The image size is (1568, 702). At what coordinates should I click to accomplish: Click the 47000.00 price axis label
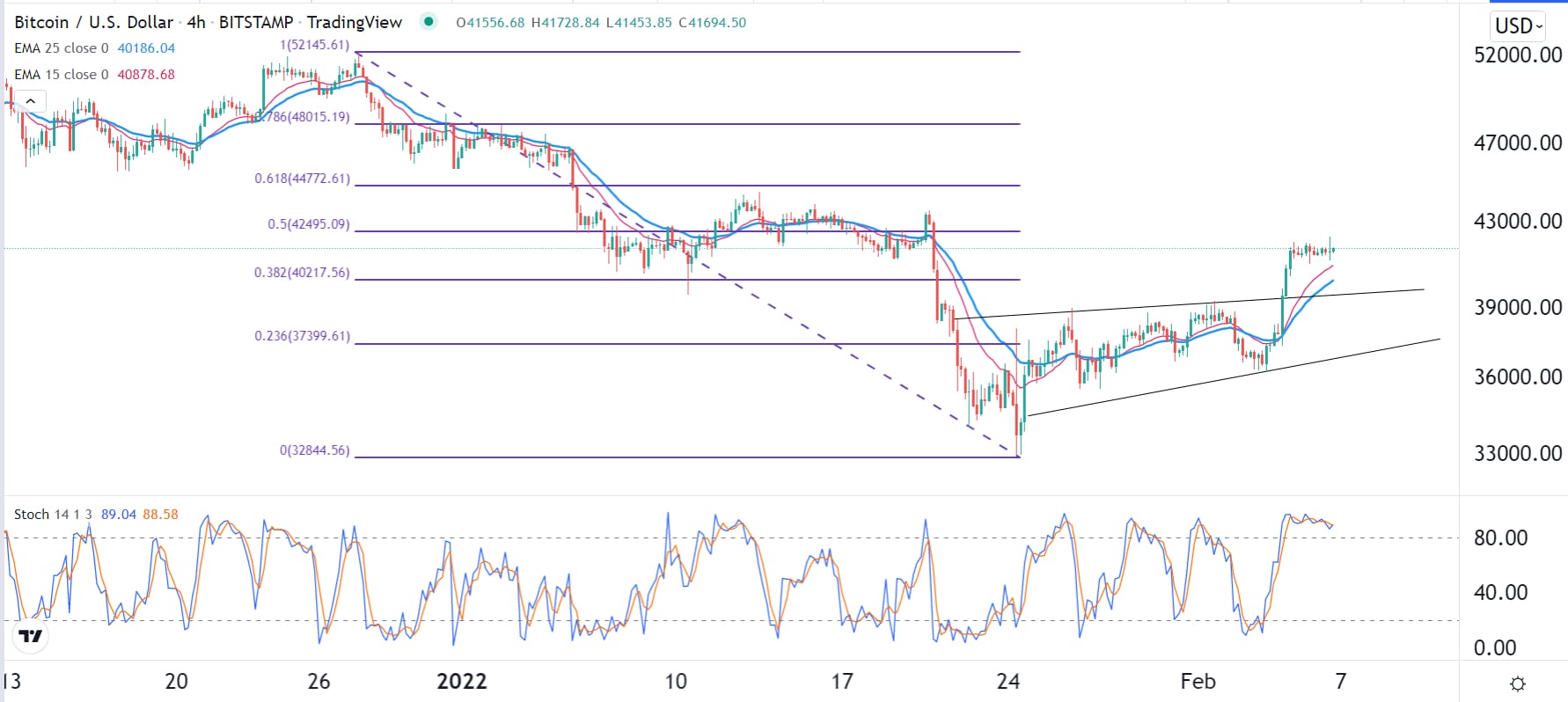coord(1518,143)
